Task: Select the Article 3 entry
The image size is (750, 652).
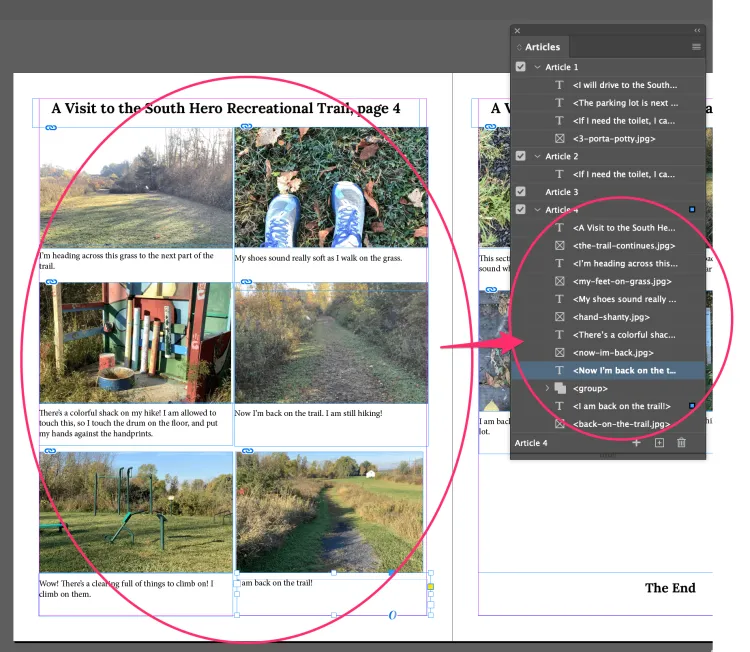Action: 561,191
